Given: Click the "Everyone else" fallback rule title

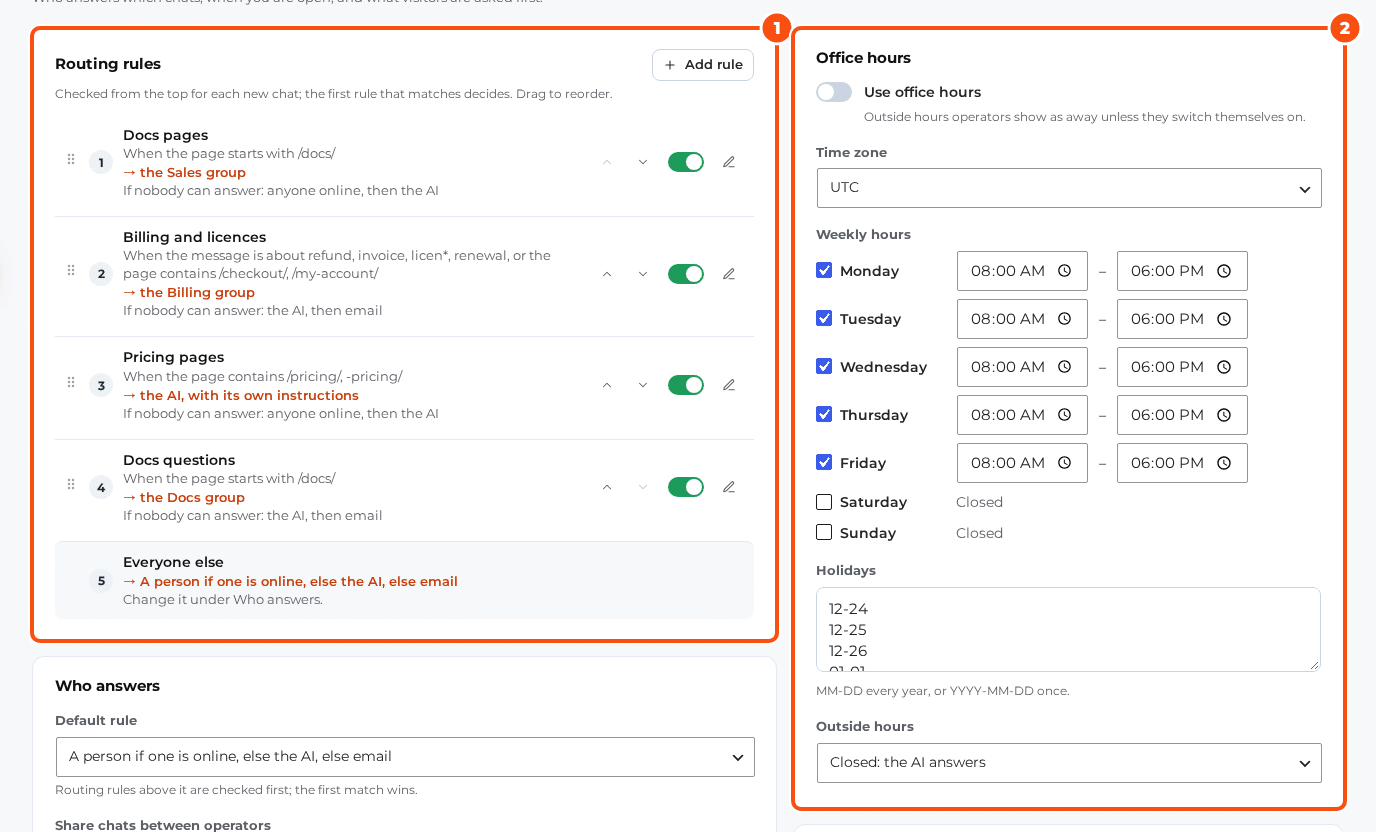Looking at the screenshot, I should click(x=173, y=562).
